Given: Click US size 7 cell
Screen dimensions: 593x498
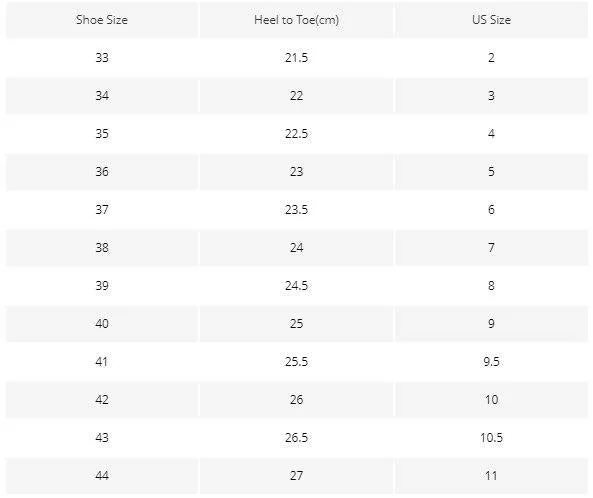Looking at the screenshot, I should (x=491, y=247).
